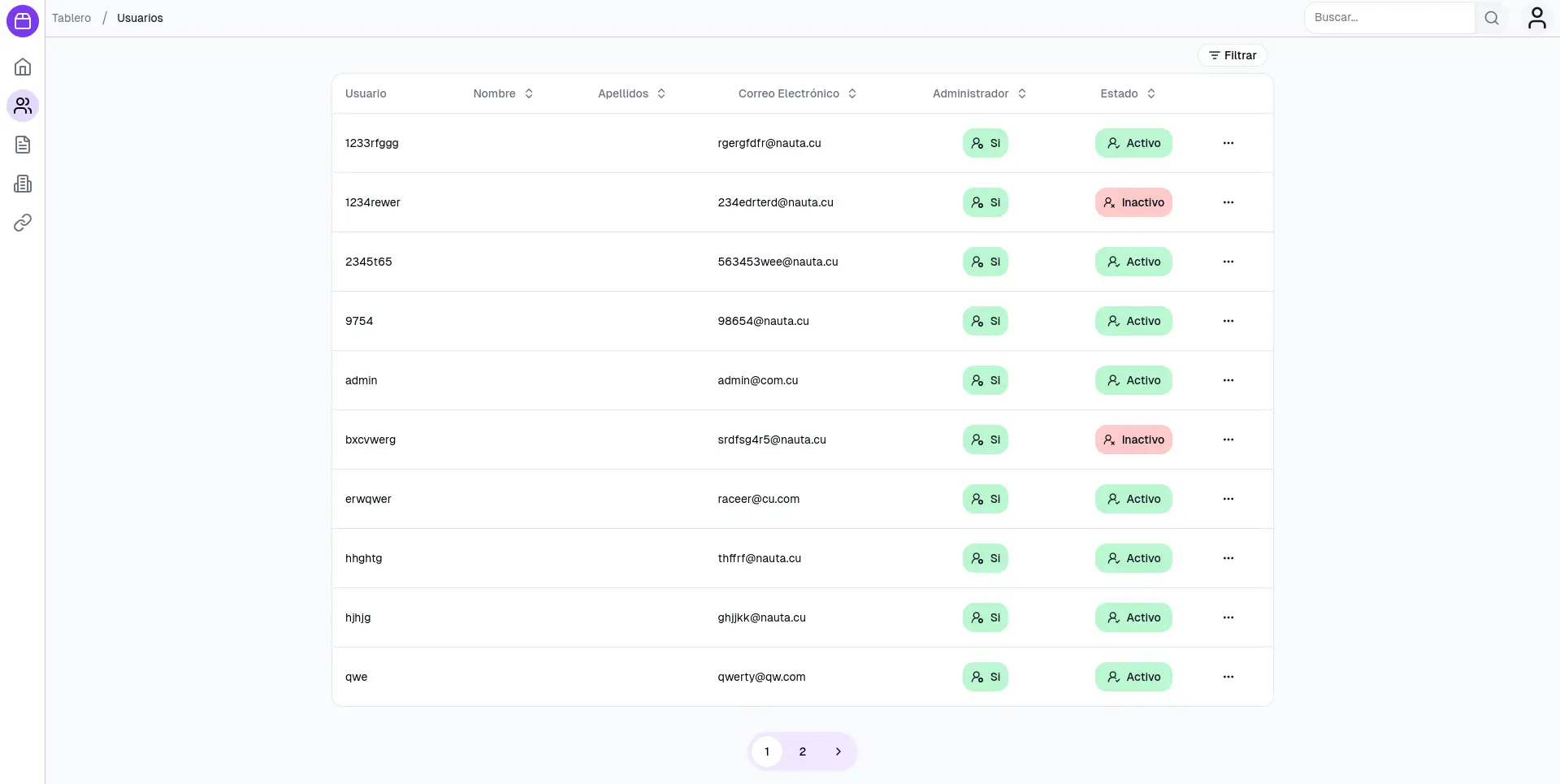Toggle Activo status of admin

[1133, 380]
